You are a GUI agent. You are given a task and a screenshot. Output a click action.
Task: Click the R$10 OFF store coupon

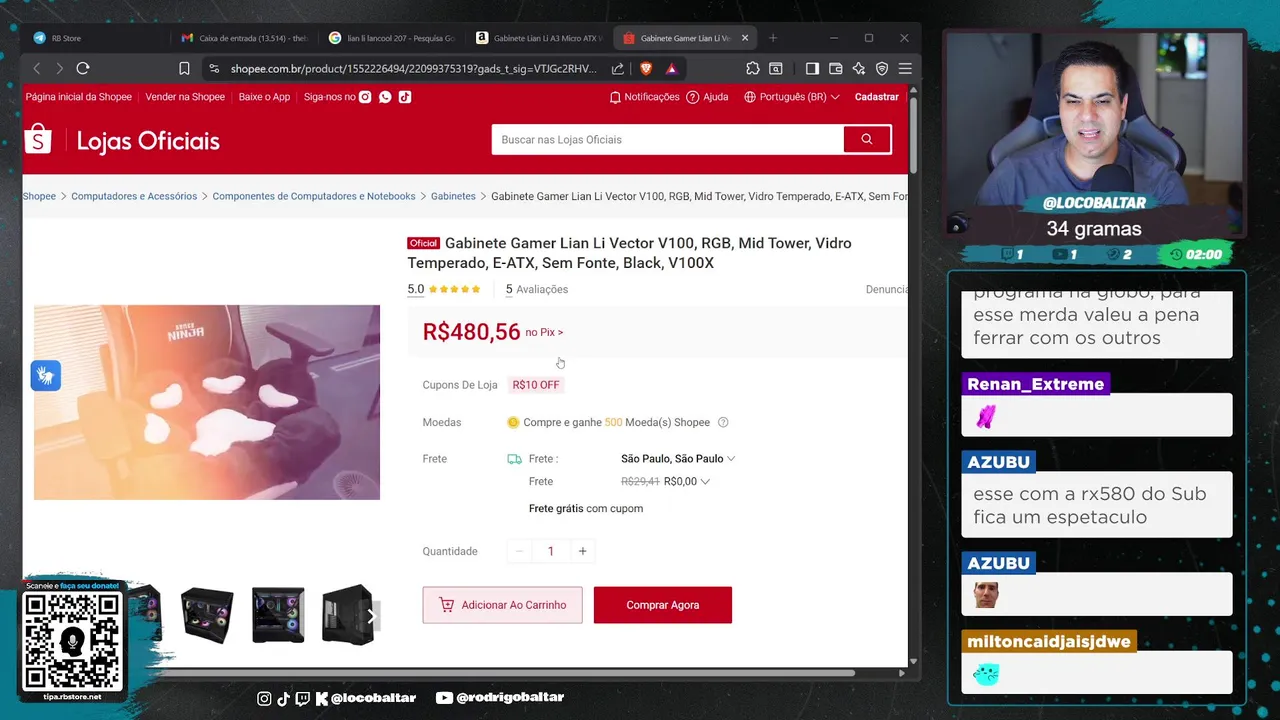[x=536, y=385]
